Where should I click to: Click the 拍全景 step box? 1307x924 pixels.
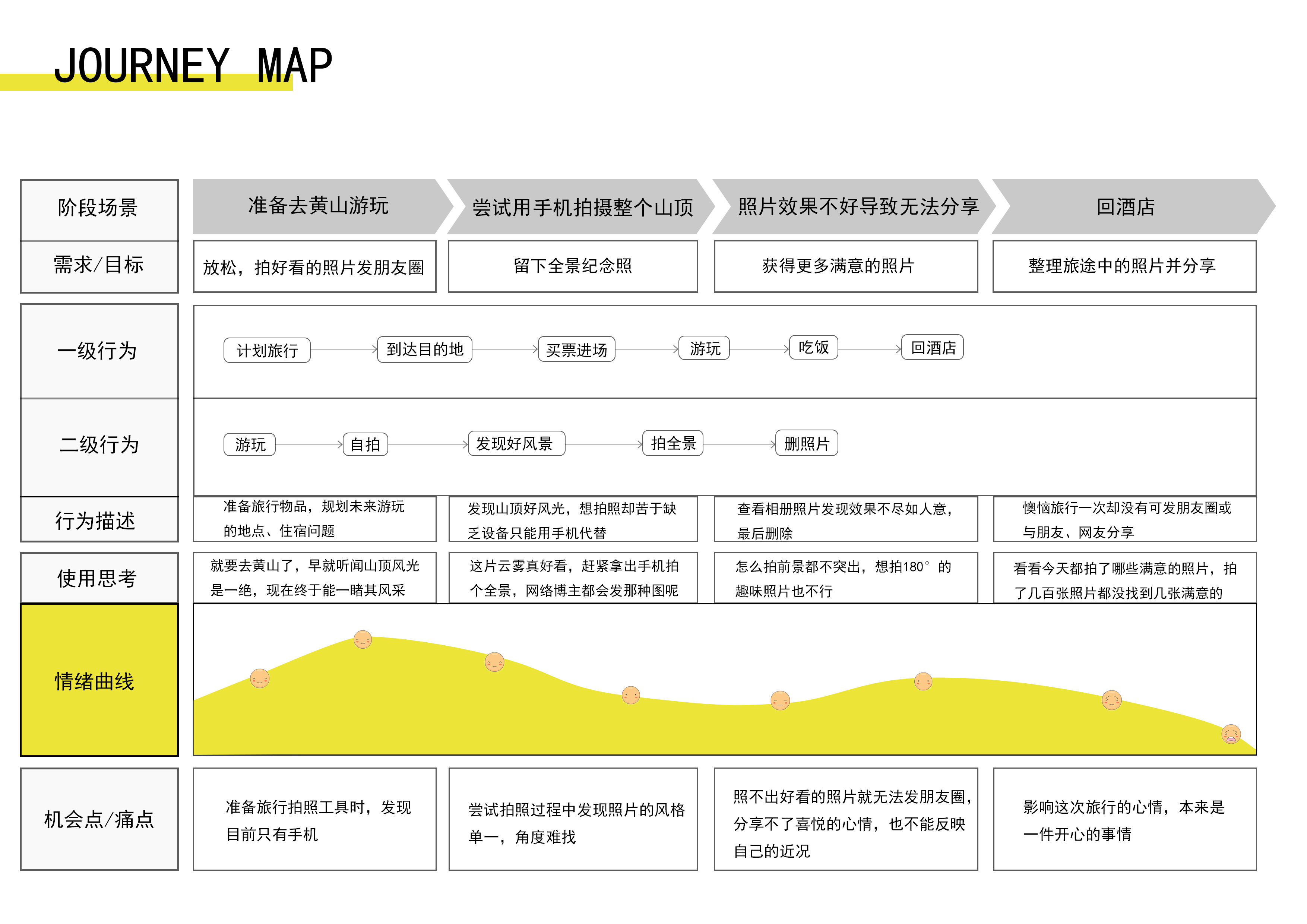pos(673,443)
